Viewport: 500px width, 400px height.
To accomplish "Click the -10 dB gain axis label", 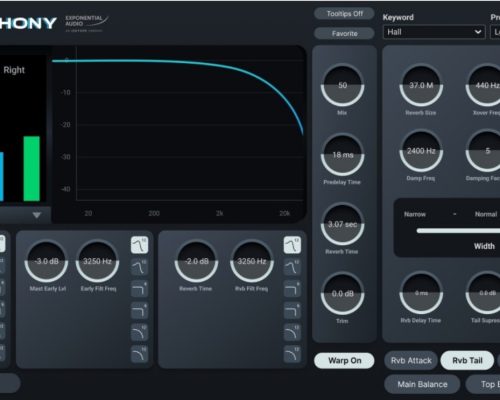I will tap(66, 92).
